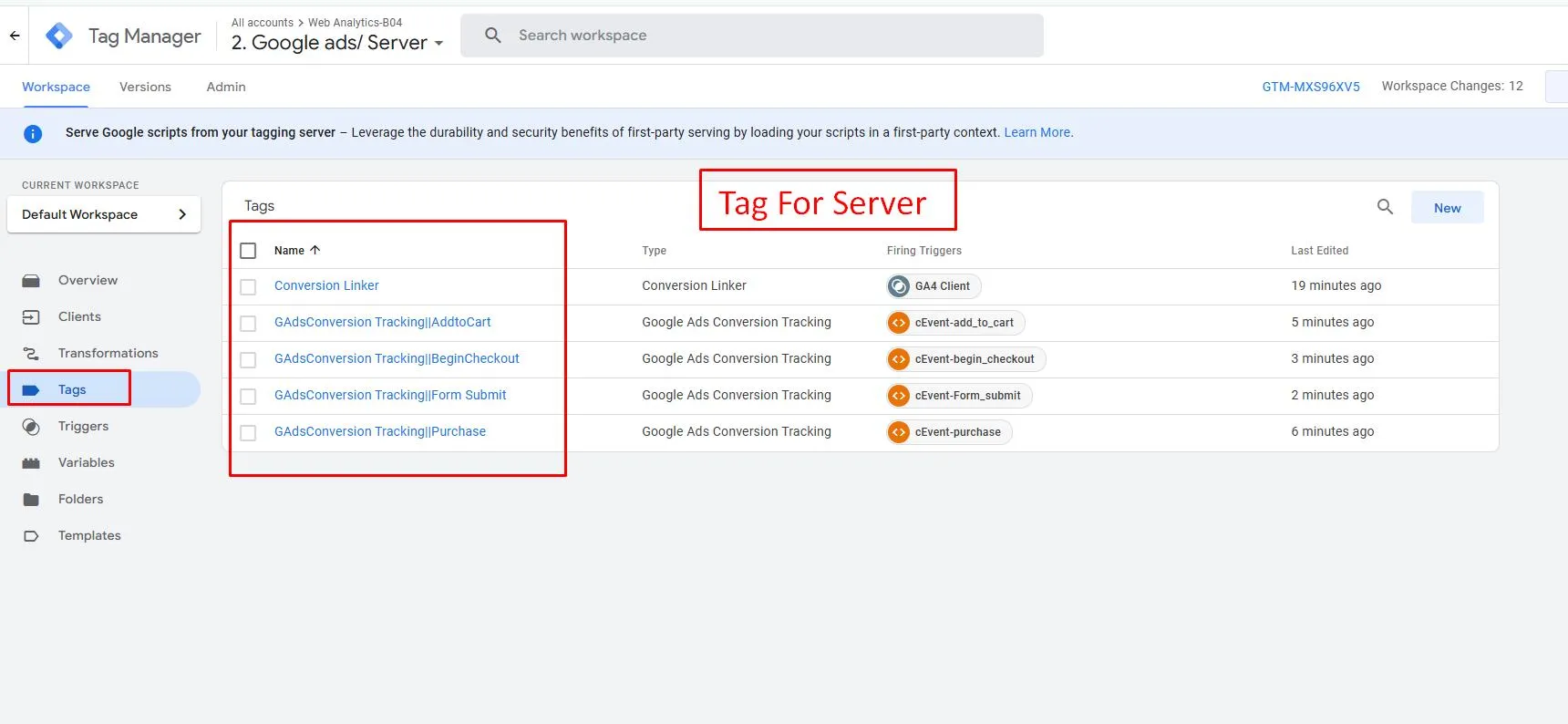This screenshot has height=724, width=1568.
Task: Click the New tag button
Action: click(1447, 207)
